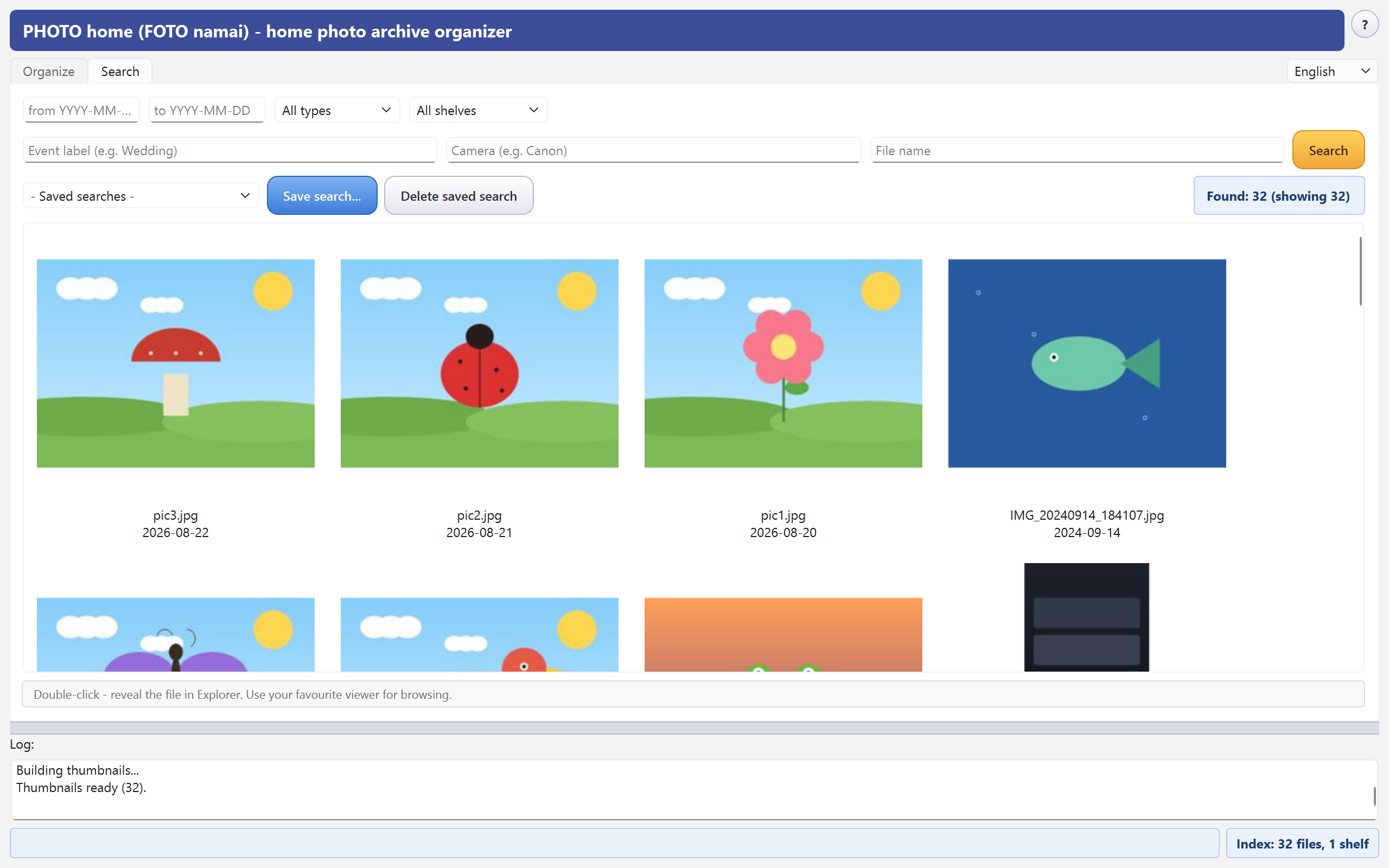The height and width of the screenshot is (868, 1389).
Task: Click the Camera input field
Action: 653,150
